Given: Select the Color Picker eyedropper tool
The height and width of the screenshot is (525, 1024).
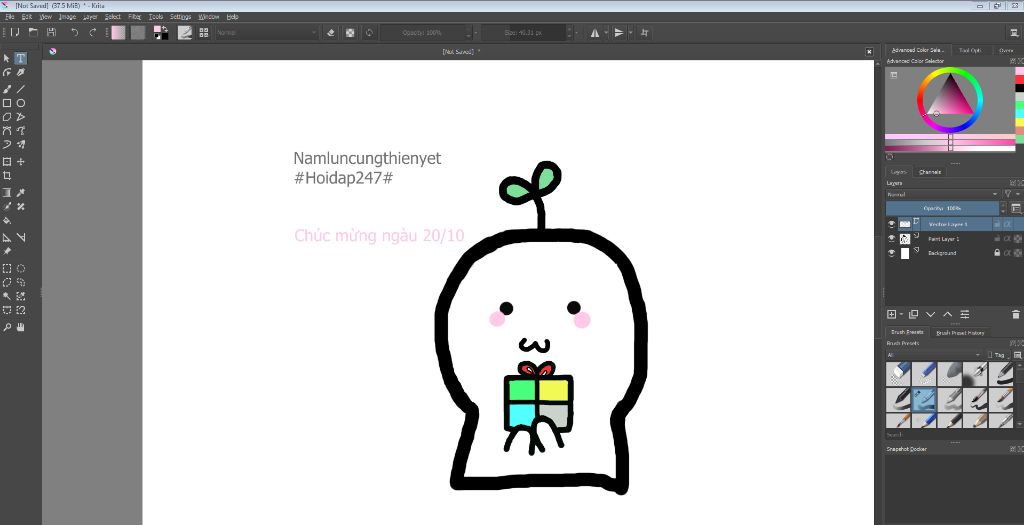Looking at the screenshot, I should coord(21,193).
